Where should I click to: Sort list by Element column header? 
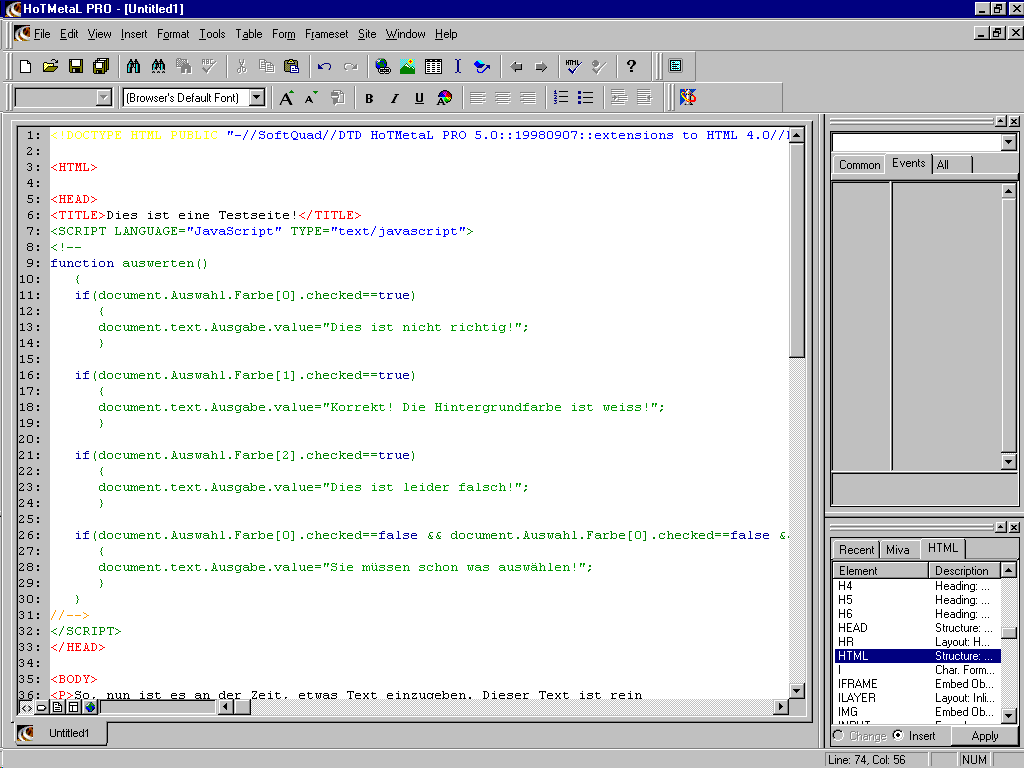880,571
